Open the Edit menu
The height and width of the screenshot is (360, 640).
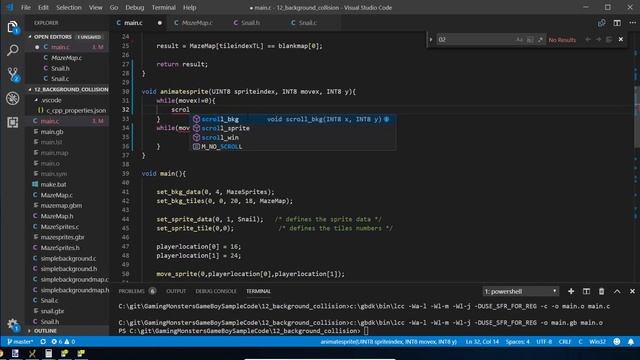tap(43, 7)
